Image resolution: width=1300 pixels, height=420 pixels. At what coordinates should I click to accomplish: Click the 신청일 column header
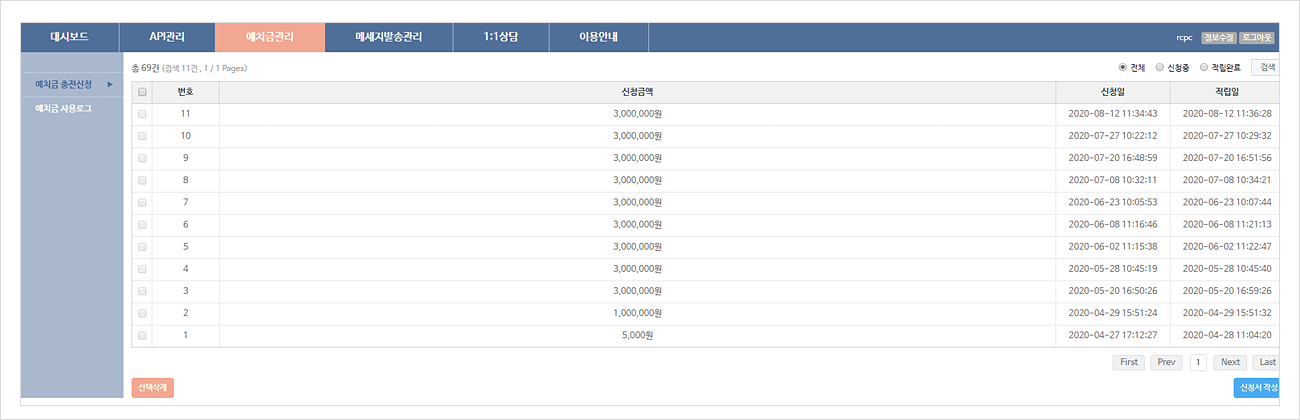click(x=1112, y=92)
